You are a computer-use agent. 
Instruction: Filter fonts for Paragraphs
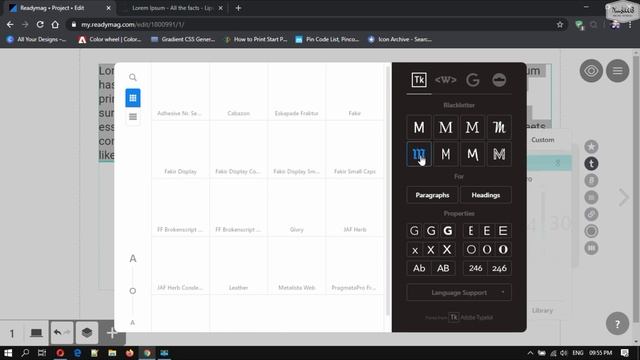tap(432, 195)
